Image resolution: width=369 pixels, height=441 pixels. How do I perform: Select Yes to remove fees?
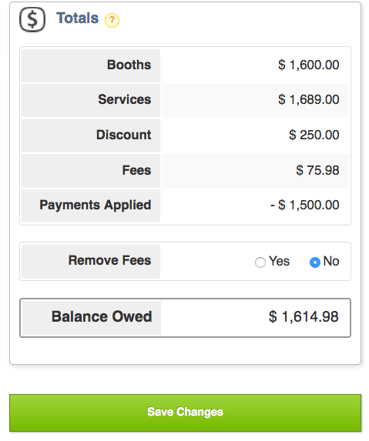(x=260, y=262)
